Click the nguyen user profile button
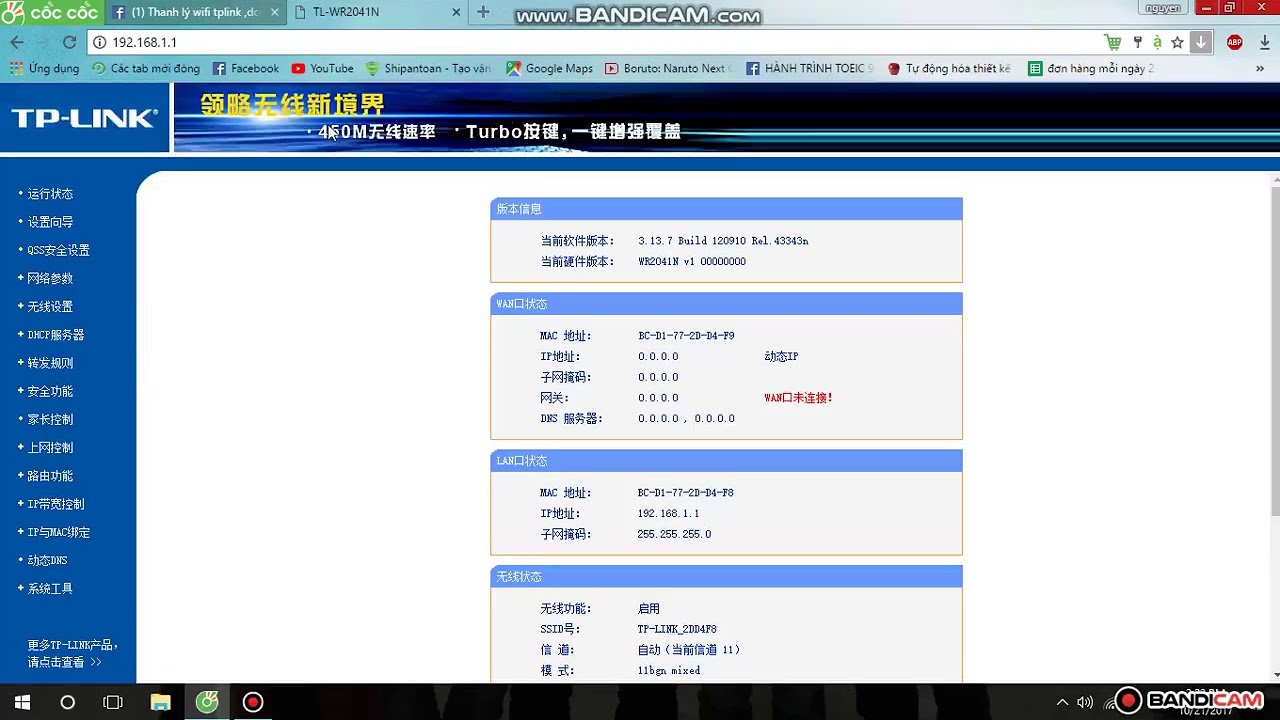The image size is (1280, 720). pos(1163,8)
